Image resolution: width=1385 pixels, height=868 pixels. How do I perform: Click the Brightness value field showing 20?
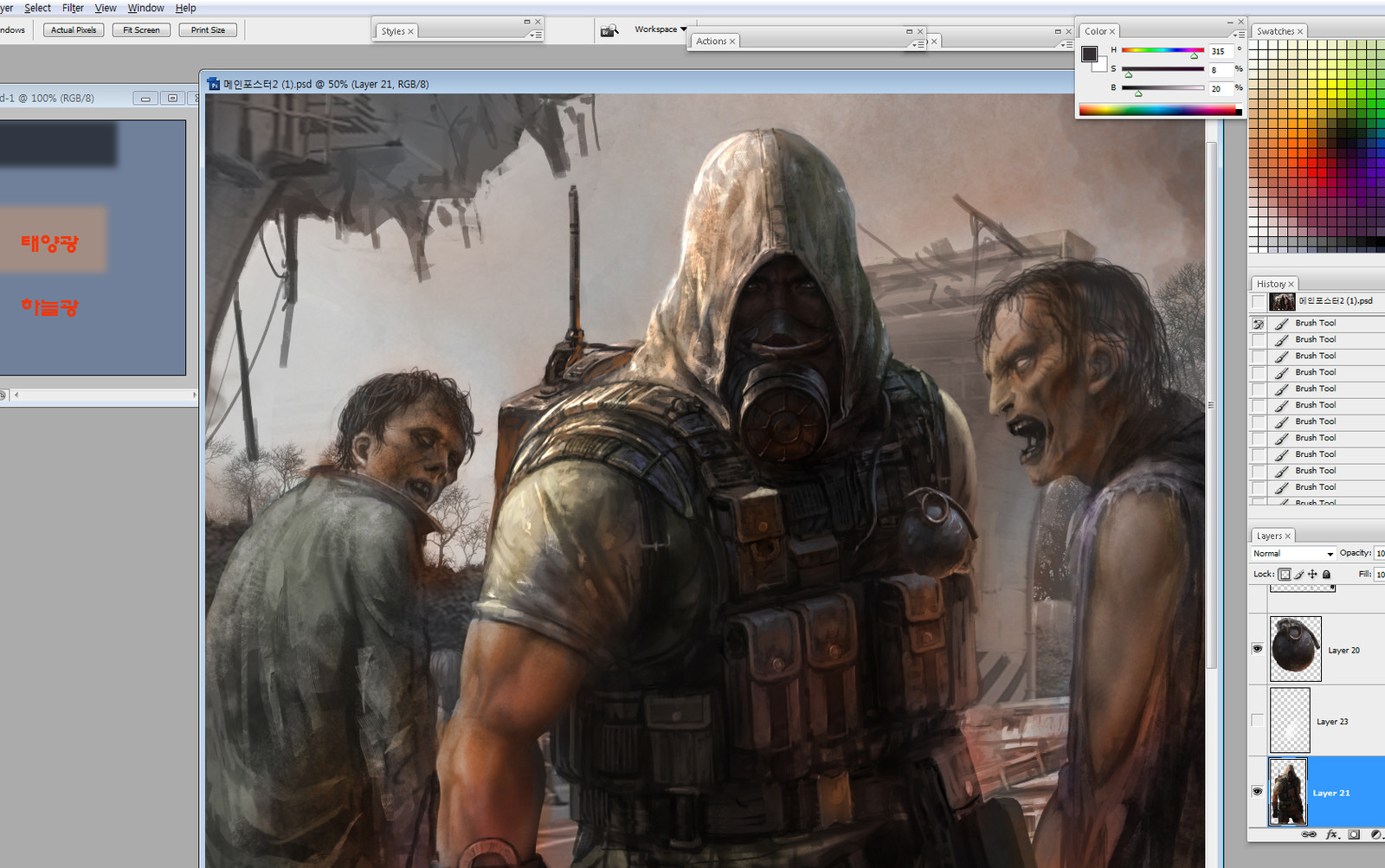(x=1221, y=89)
